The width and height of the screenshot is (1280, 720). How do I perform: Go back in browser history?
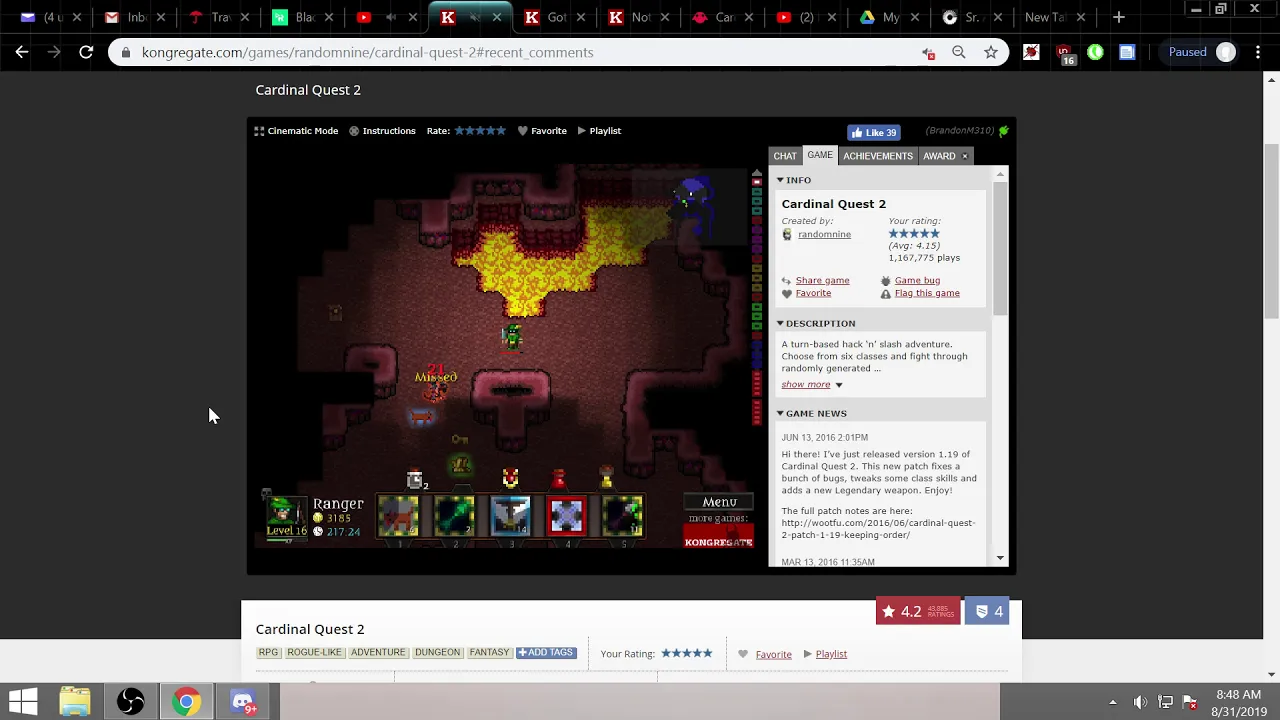click(22, 52)
